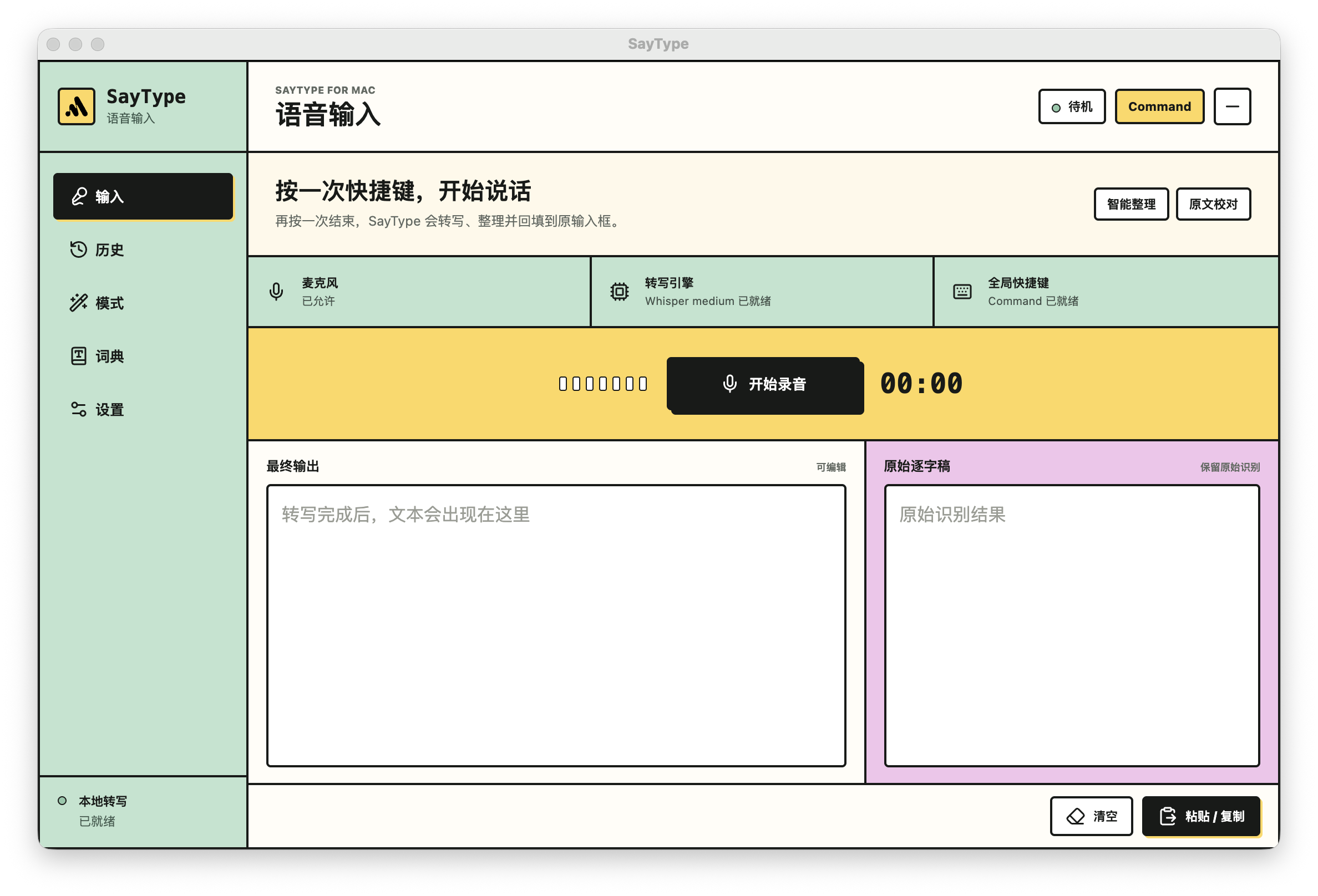Click the '已就绪' text under 本地转写
Viewport: 1318px width, 896px height.
97,821
